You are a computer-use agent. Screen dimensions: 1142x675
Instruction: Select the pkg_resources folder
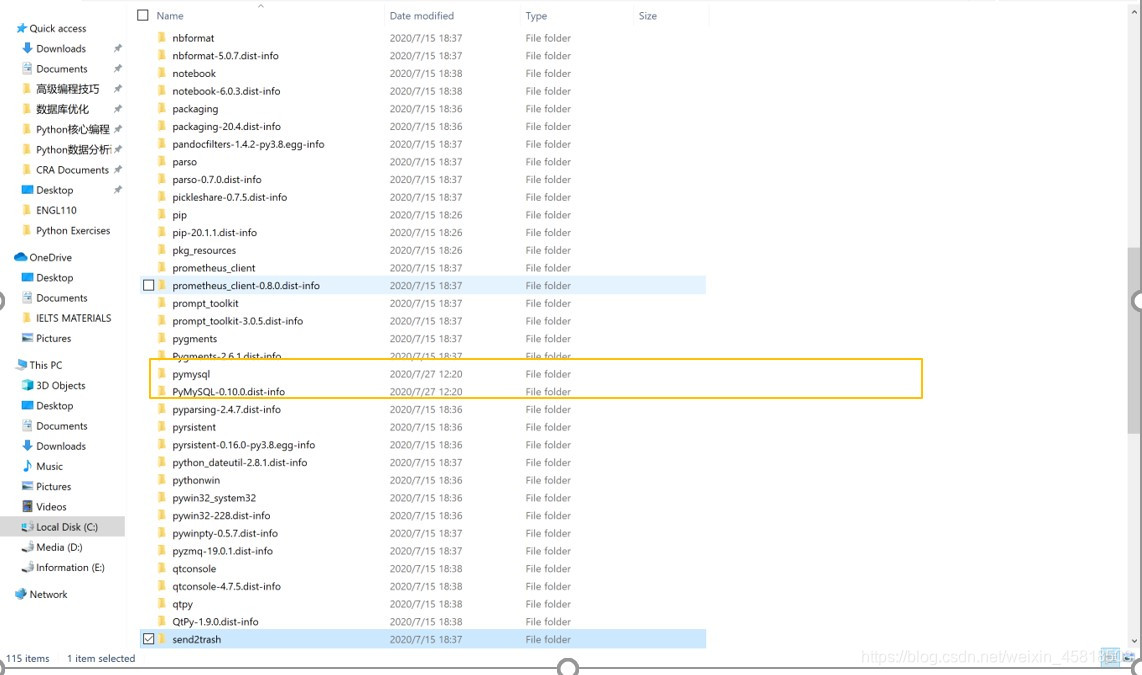[x=204, y=250]
